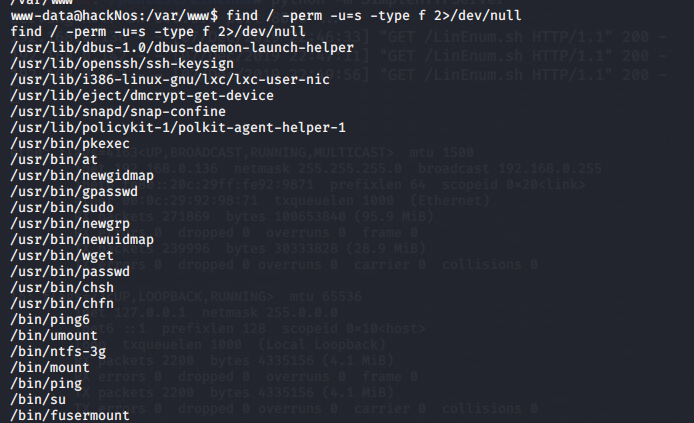Image resolution: width=694 pixels, height=423 pixels.
Task: Click the /bin/ntfs-3g entry
Action: [58, 352]
